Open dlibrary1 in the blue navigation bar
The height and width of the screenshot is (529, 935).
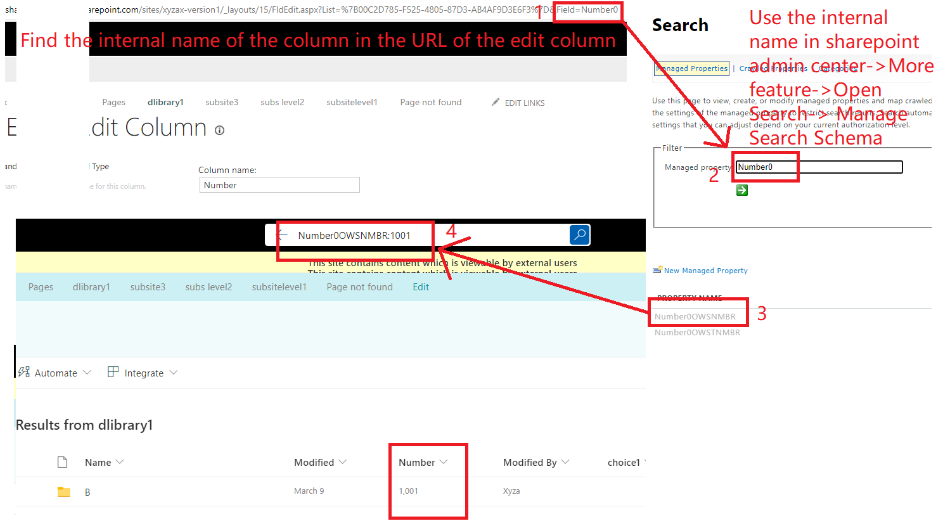91,287
